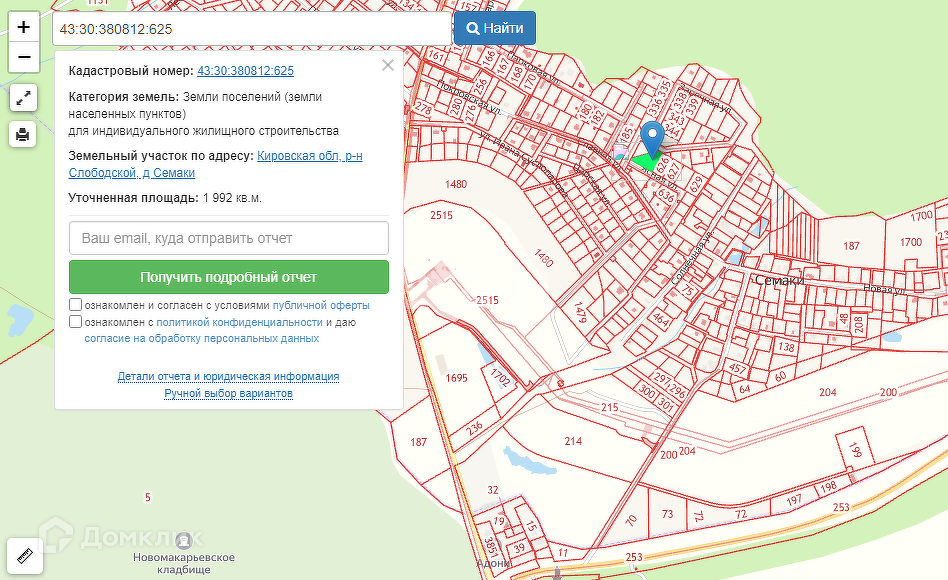This screenshot has height=580, width=948.
Task: Check the privacy policy consent checkbox
Action: pyautogui.click(x=76, y=322)
